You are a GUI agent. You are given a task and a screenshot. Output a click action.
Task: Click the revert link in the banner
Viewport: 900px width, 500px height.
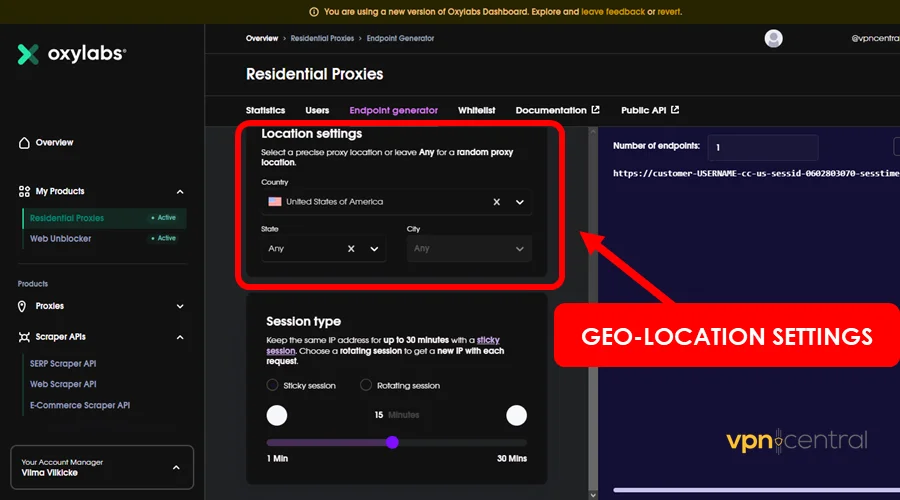tap(669, 11)
